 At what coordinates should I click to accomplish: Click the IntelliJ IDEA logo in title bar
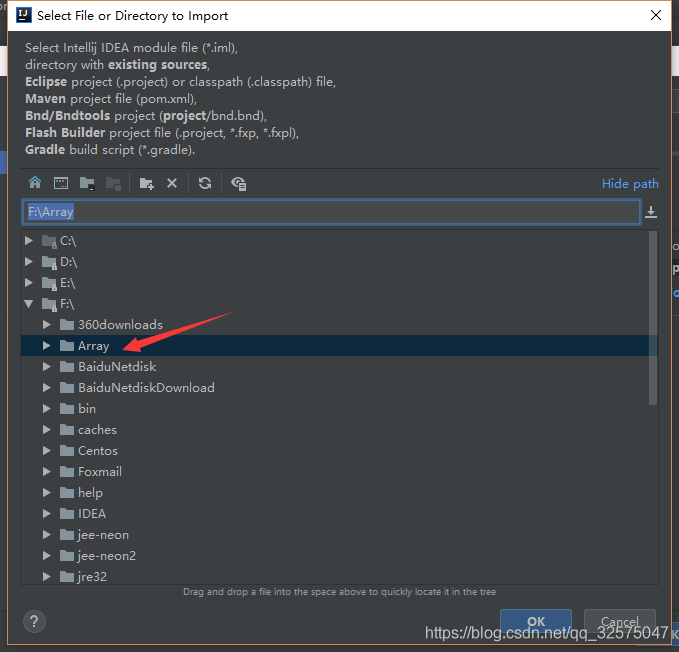[x=23, y=15]
